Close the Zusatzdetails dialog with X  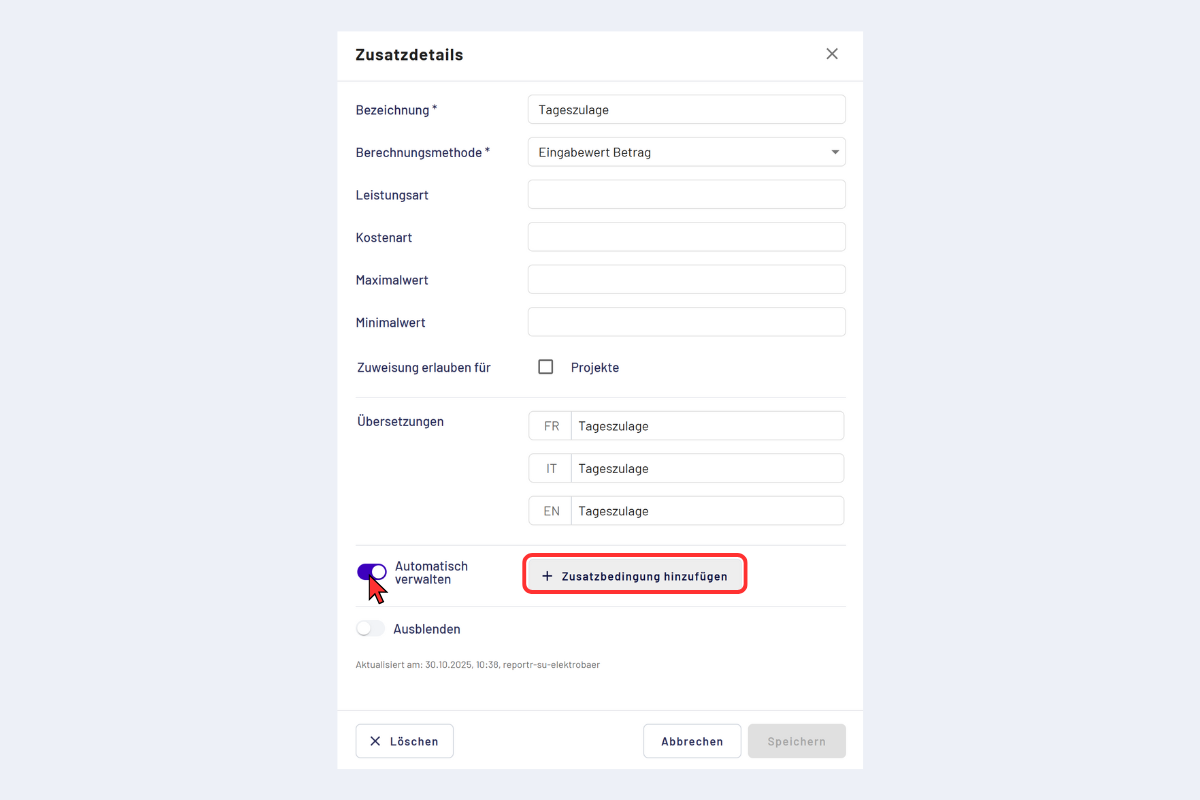point(832,54)
